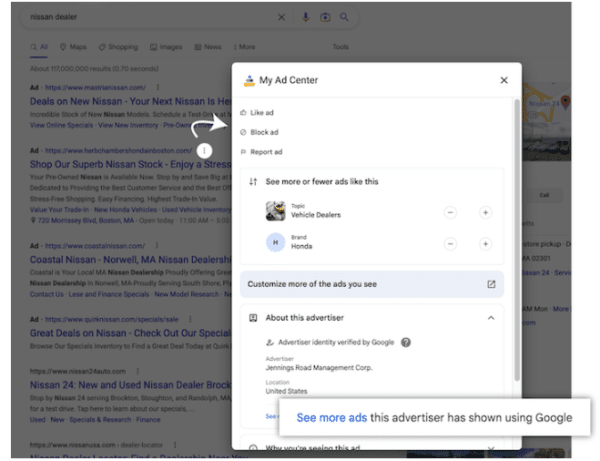Click the About this advertiser badge icon
Image resolution: width=600 pixels, height=461 pixels.
(x=253, y=318)
